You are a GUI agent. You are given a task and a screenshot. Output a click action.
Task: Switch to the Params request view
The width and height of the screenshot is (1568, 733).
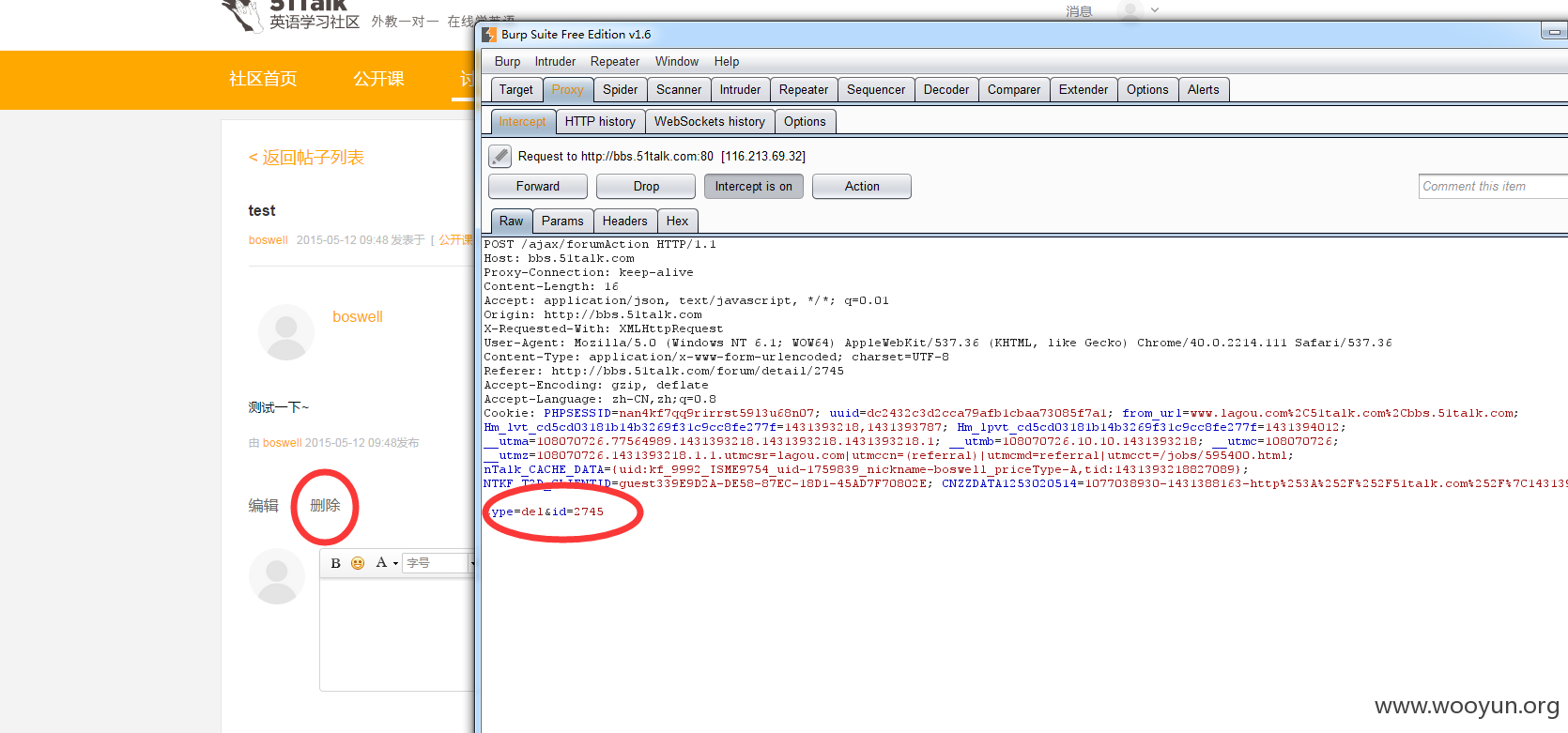(x=562, y=221)
